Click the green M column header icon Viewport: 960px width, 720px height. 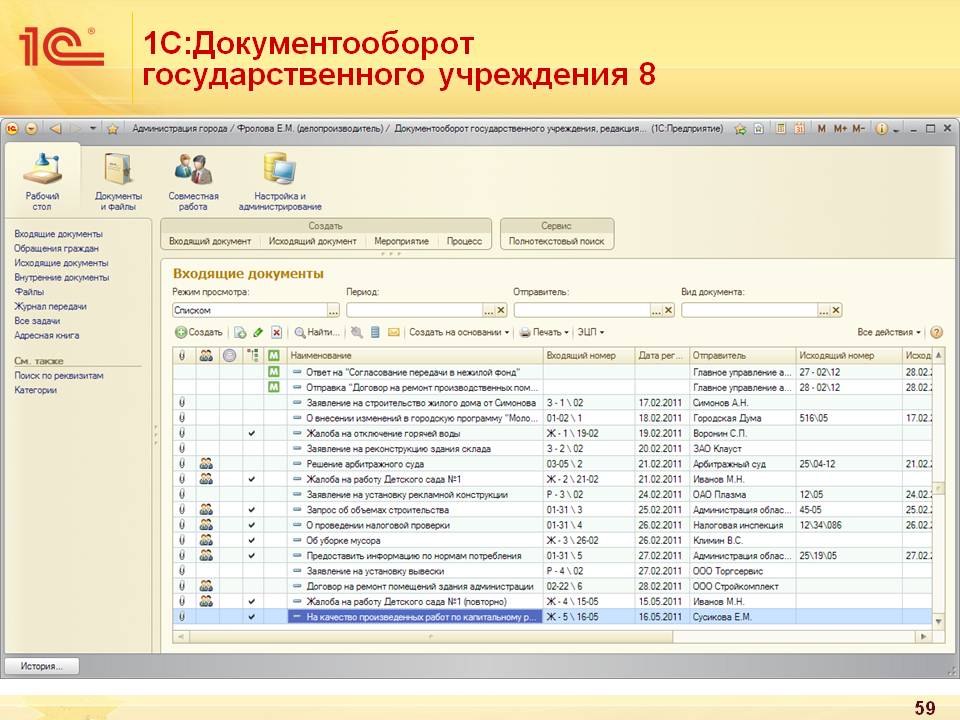[274, 355]
